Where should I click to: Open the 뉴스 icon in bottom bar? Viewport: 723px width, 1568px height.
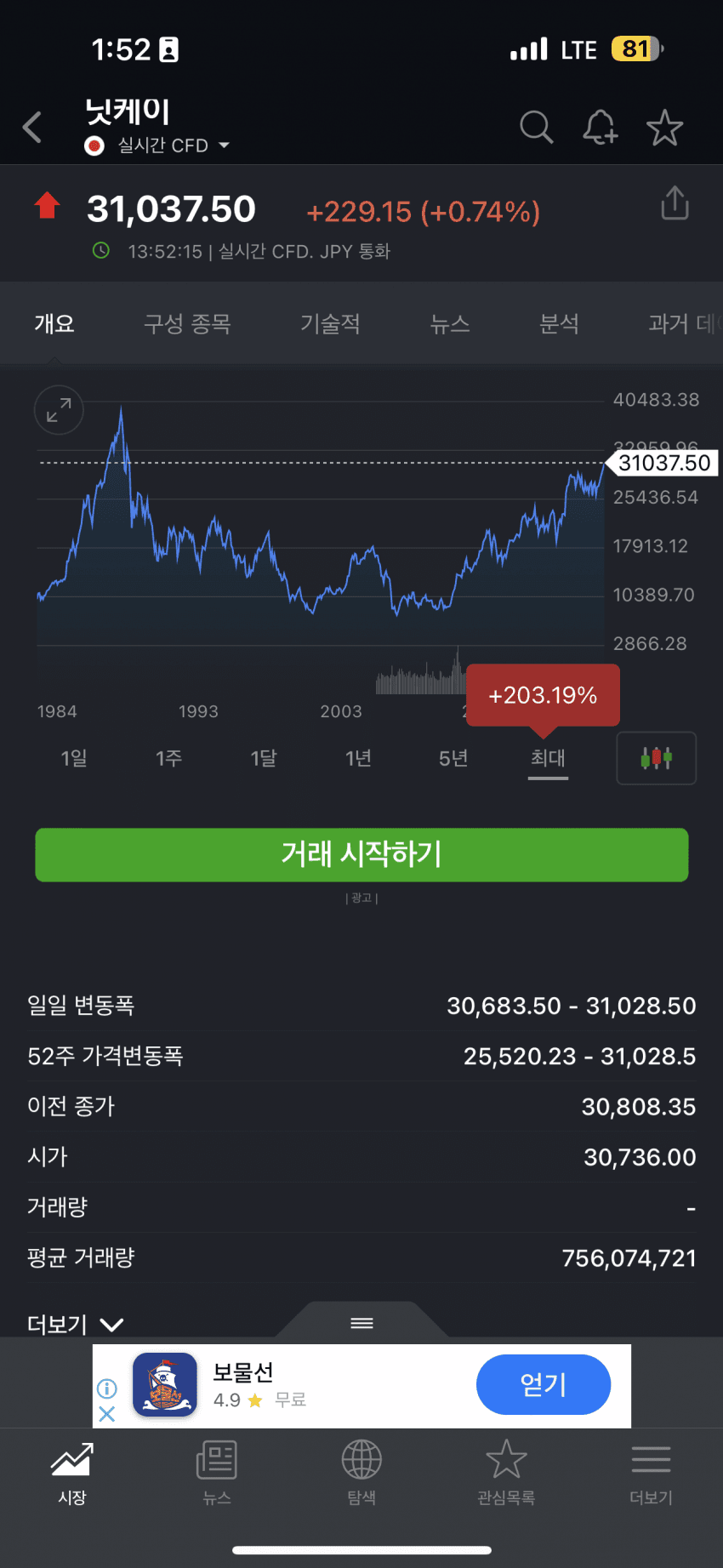217,1472
